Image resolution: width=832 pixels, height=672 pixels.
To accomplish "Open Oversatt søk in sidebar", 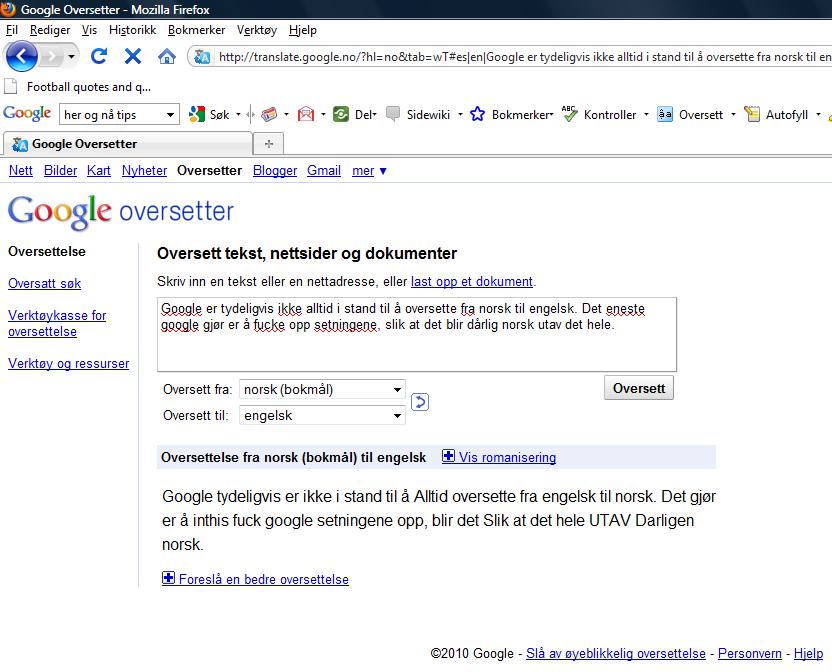I will (x=45, y=283).
